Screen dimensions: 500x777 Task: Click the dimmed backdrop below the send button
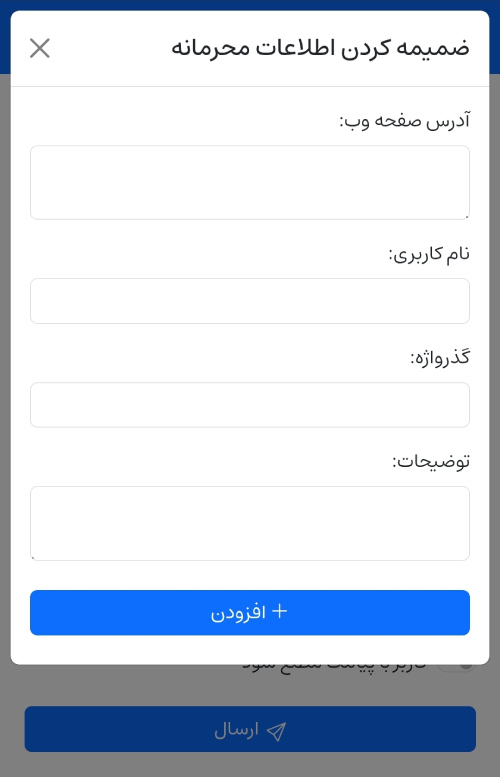coord(250,765)
